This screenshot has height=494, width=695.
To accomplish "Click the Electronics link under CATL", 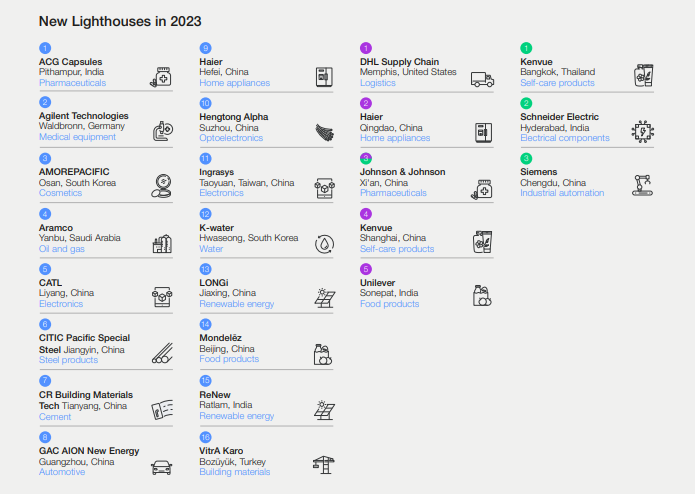I will (61, 304).
